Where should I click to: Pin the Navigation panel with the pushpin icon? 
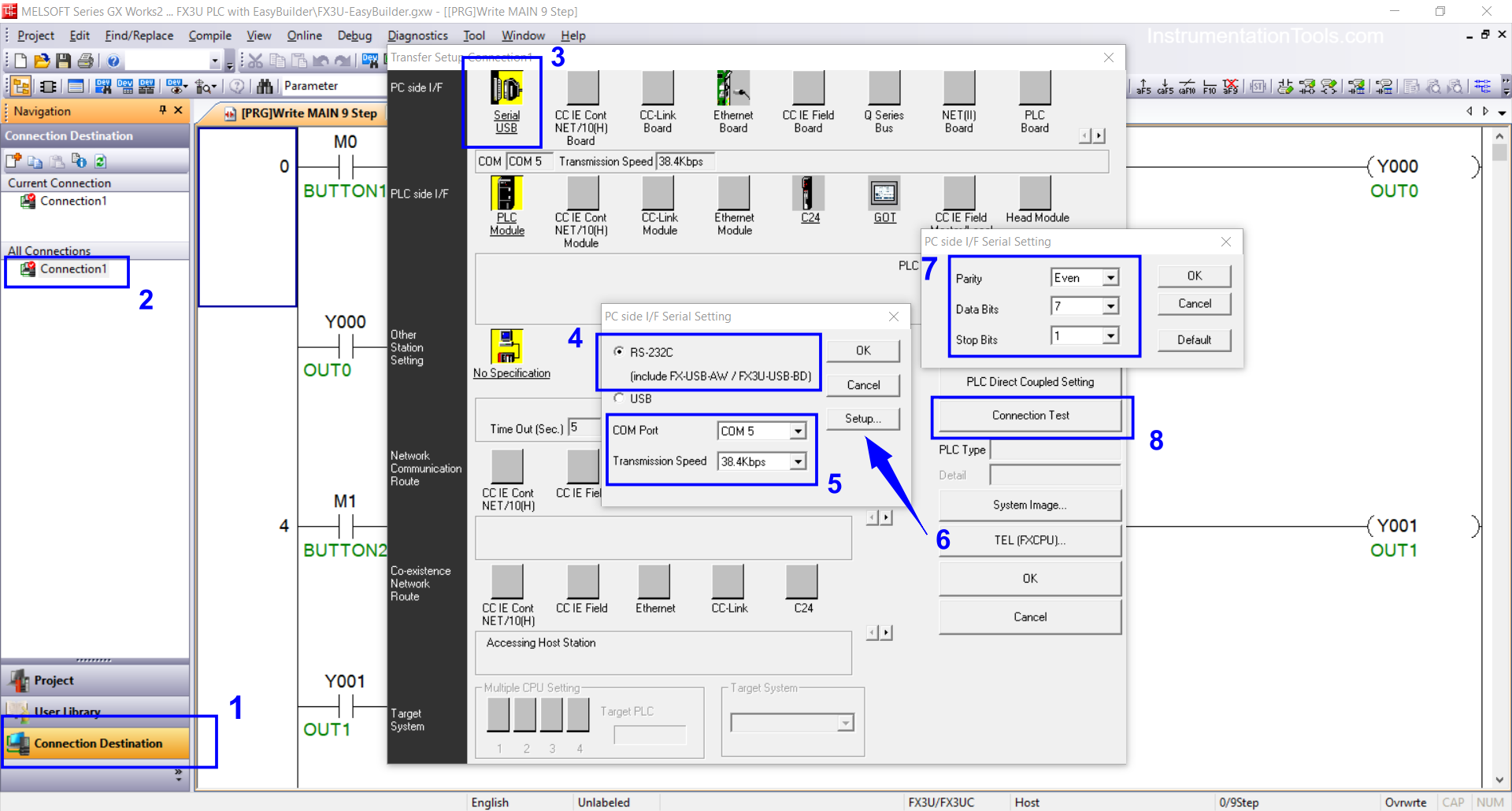click(162, 110)
